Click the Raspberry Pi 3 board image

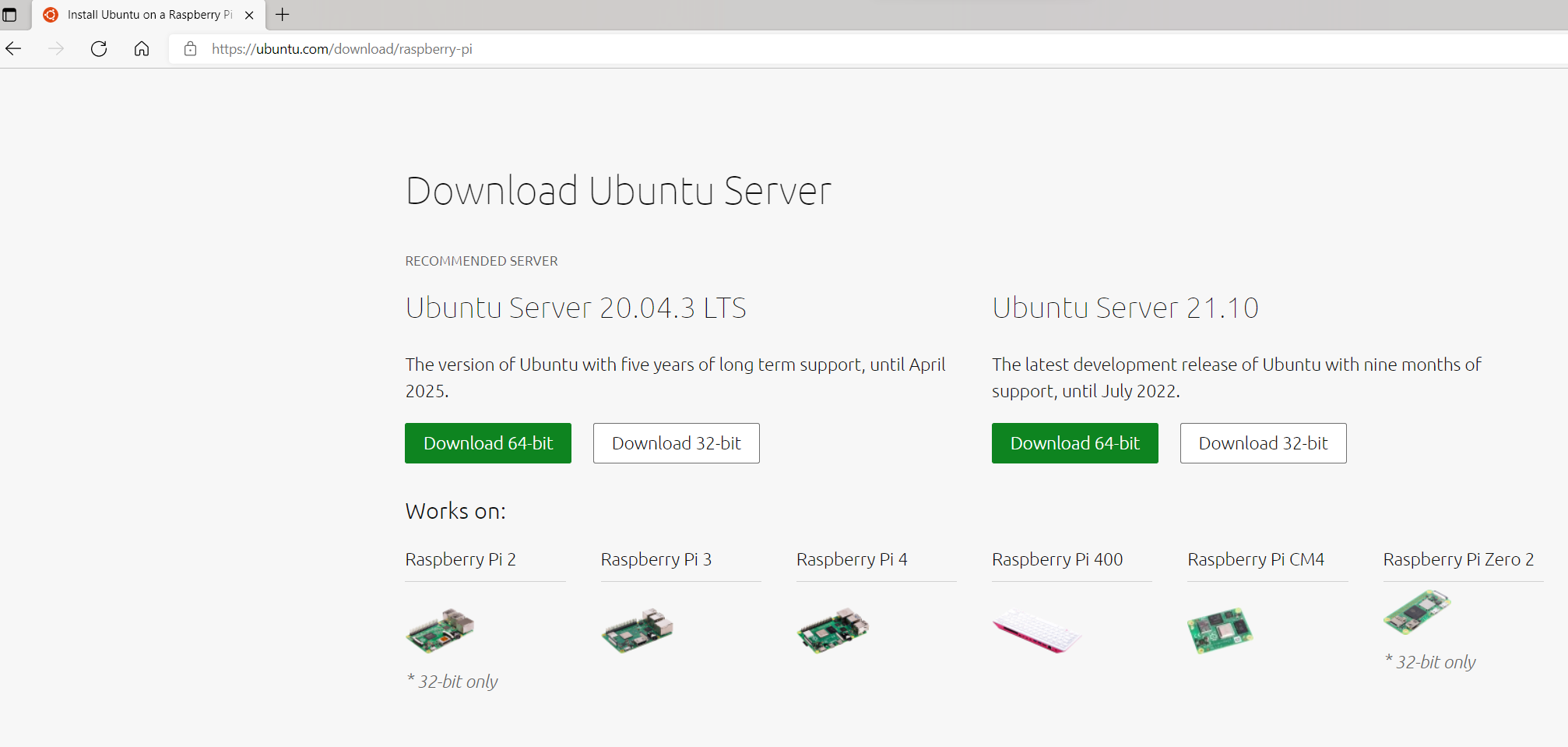tap(637, 630)
